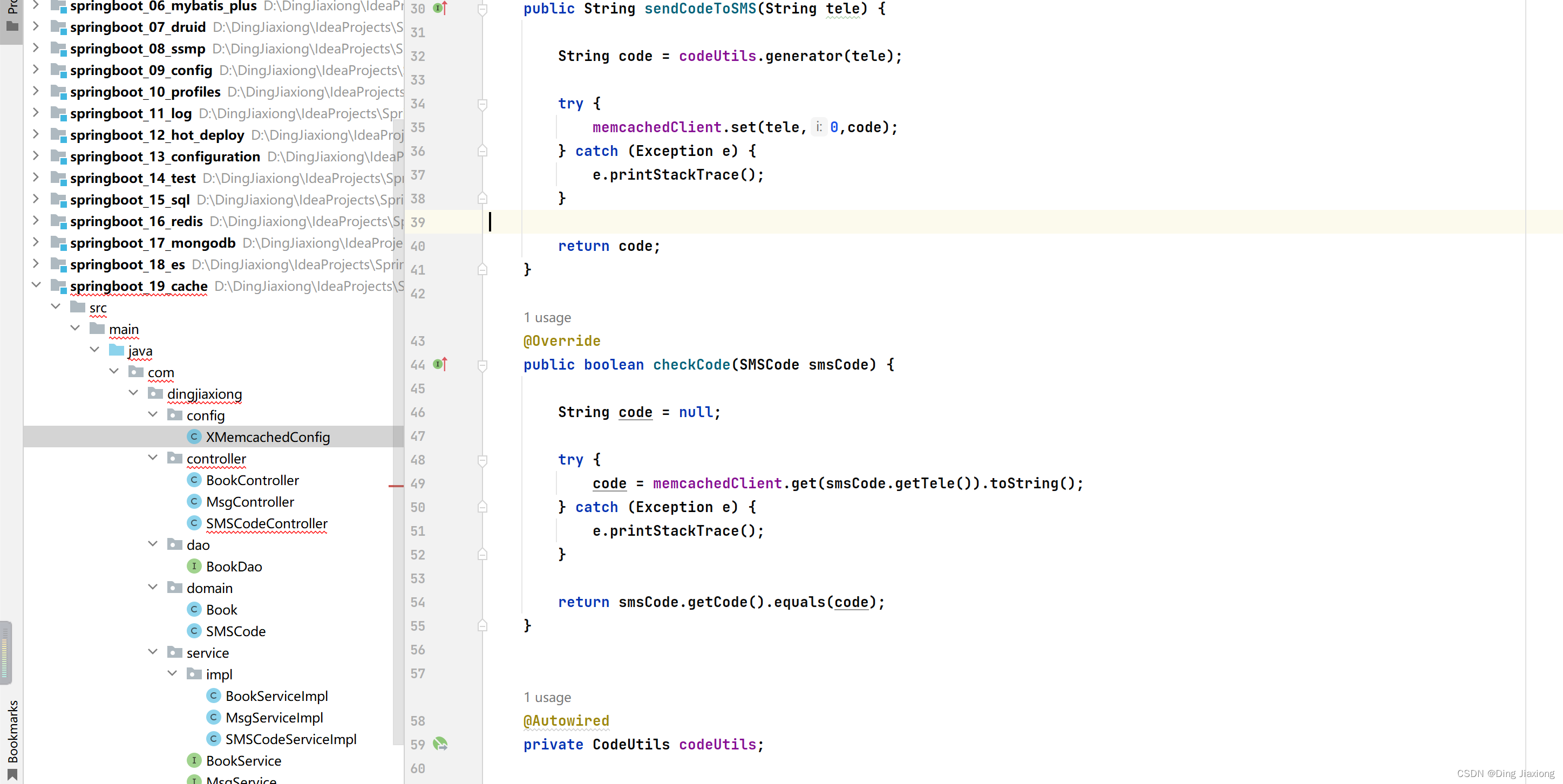Collapse the impl package node
This screenshot has height=784, width=1563.
click(x=172, y=673)
